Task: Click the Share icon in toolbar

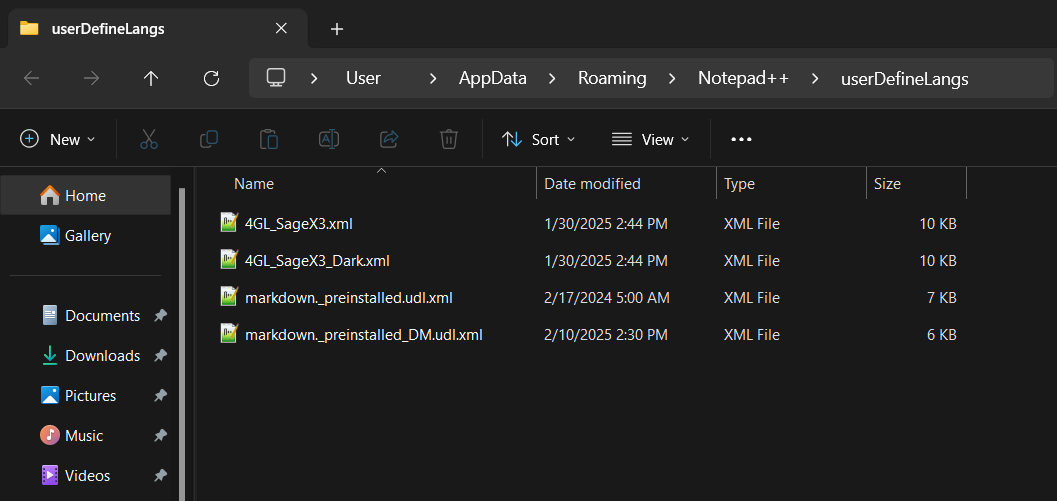Action: click(x=389, y=139)
